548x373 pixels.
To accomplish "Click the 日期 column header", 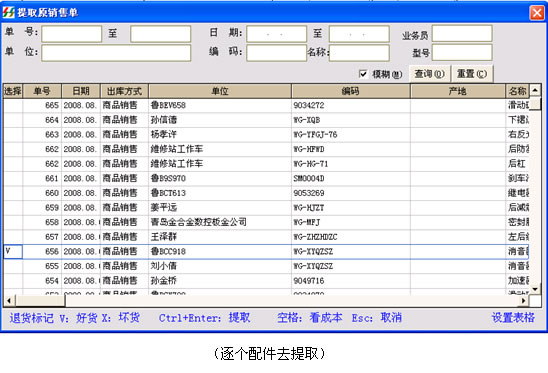I will pyautogui.click(x=81, y=91).
